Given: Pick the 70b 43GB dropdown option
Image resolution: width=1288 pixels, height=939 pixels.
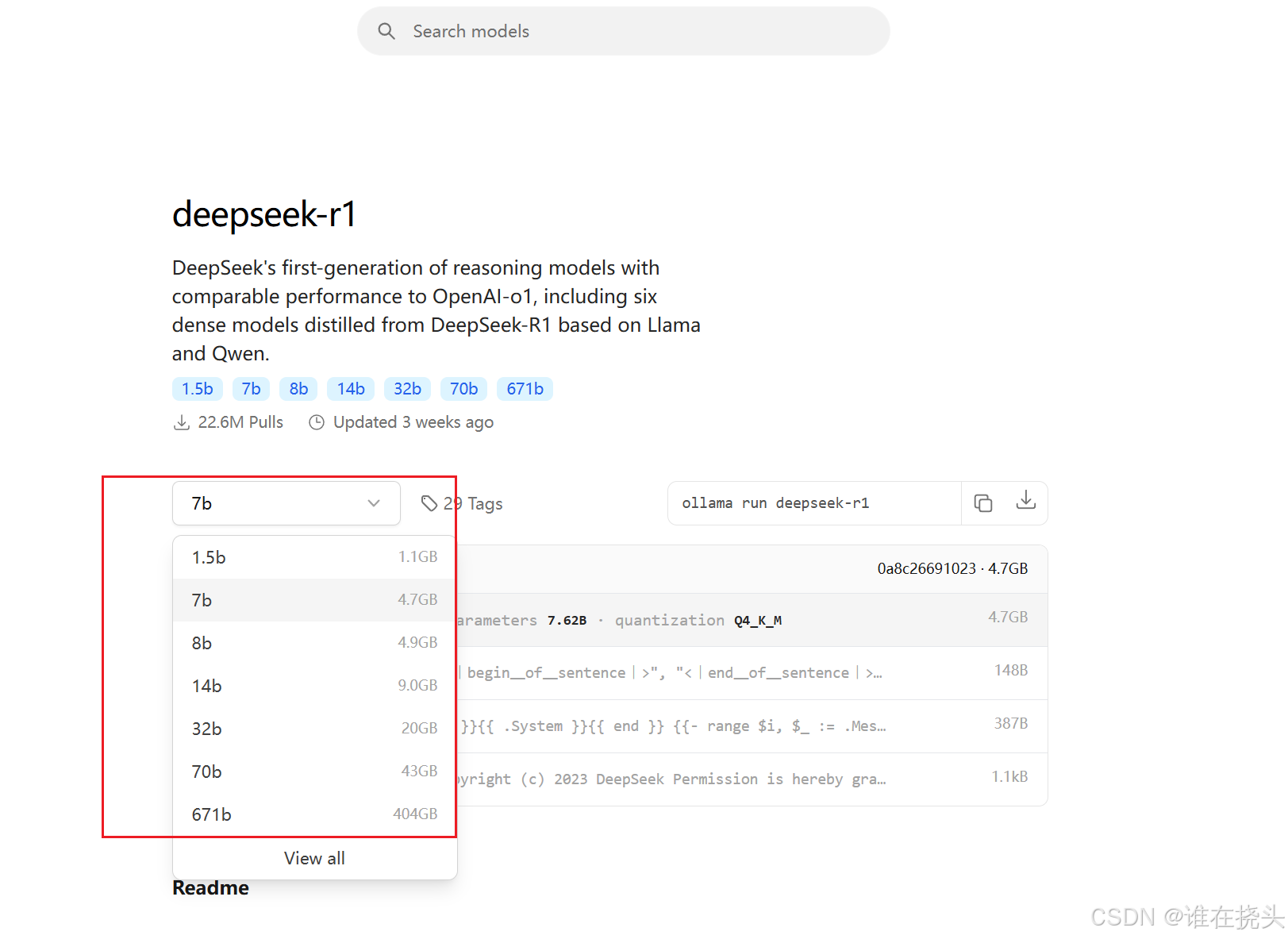Looking at the screenshot, I should pos(314,772).
